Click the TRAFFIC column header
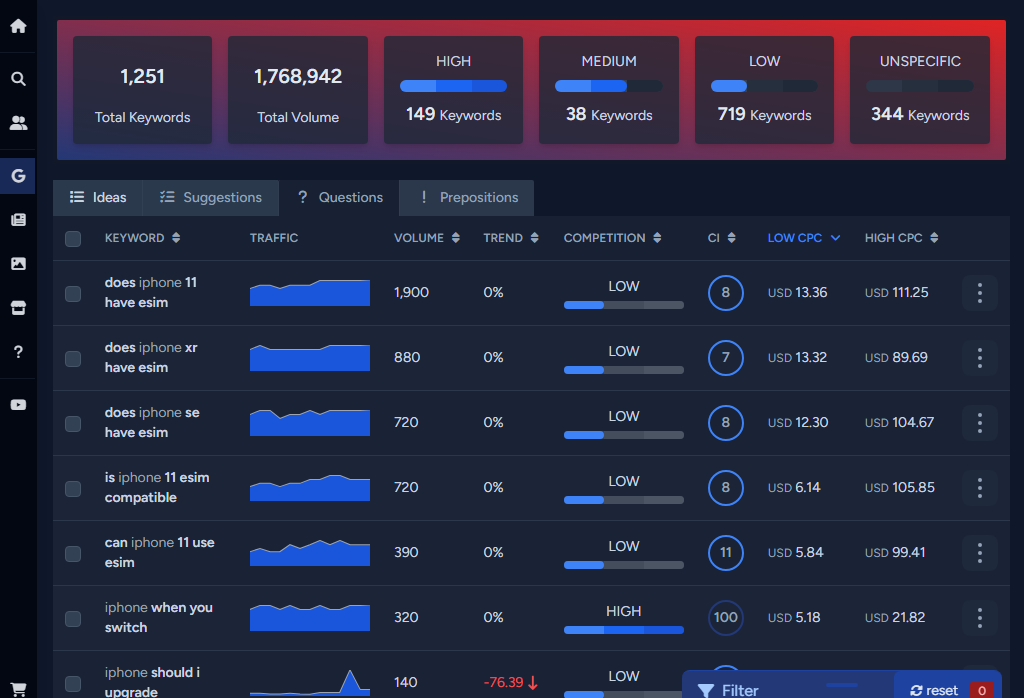The width and height of the screenshot is (1024, 698). coord(274,238)
